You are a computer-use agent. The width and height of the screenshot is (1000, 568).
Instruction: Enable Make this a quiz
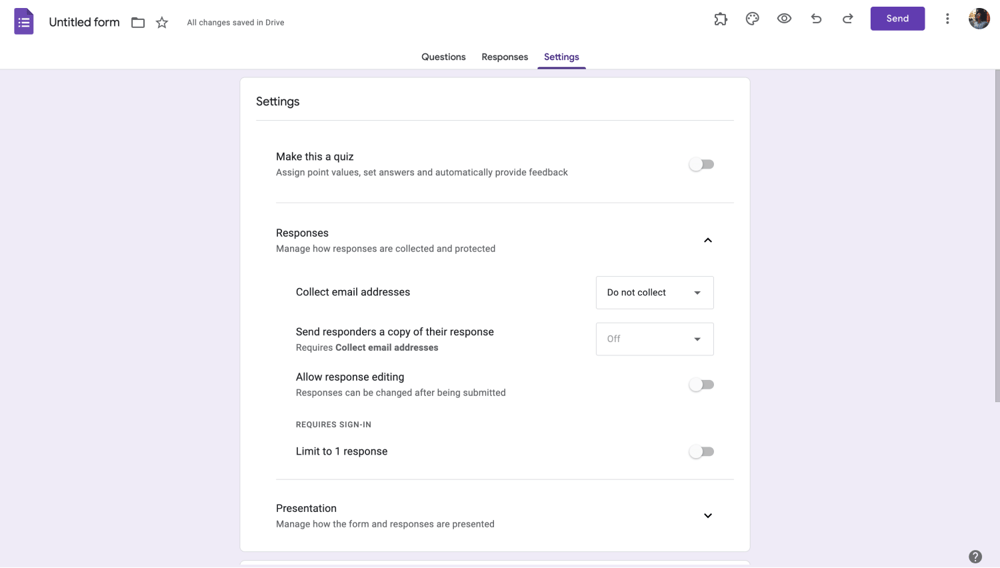click(702, 164)
